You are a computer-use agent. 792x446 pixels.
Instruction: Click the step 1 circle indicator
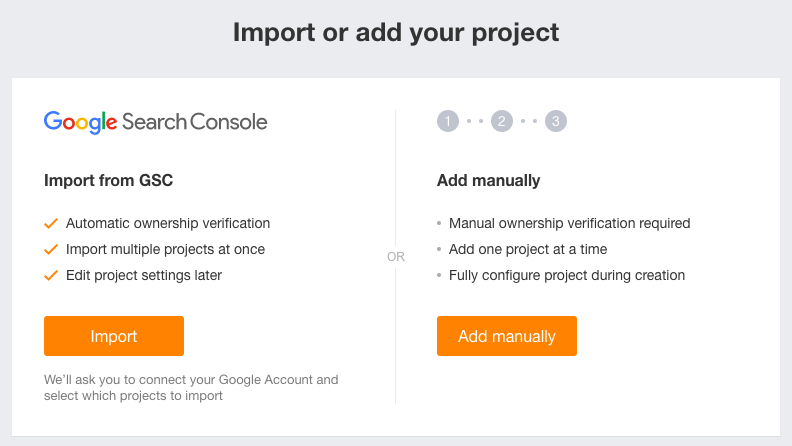[447, 122]
